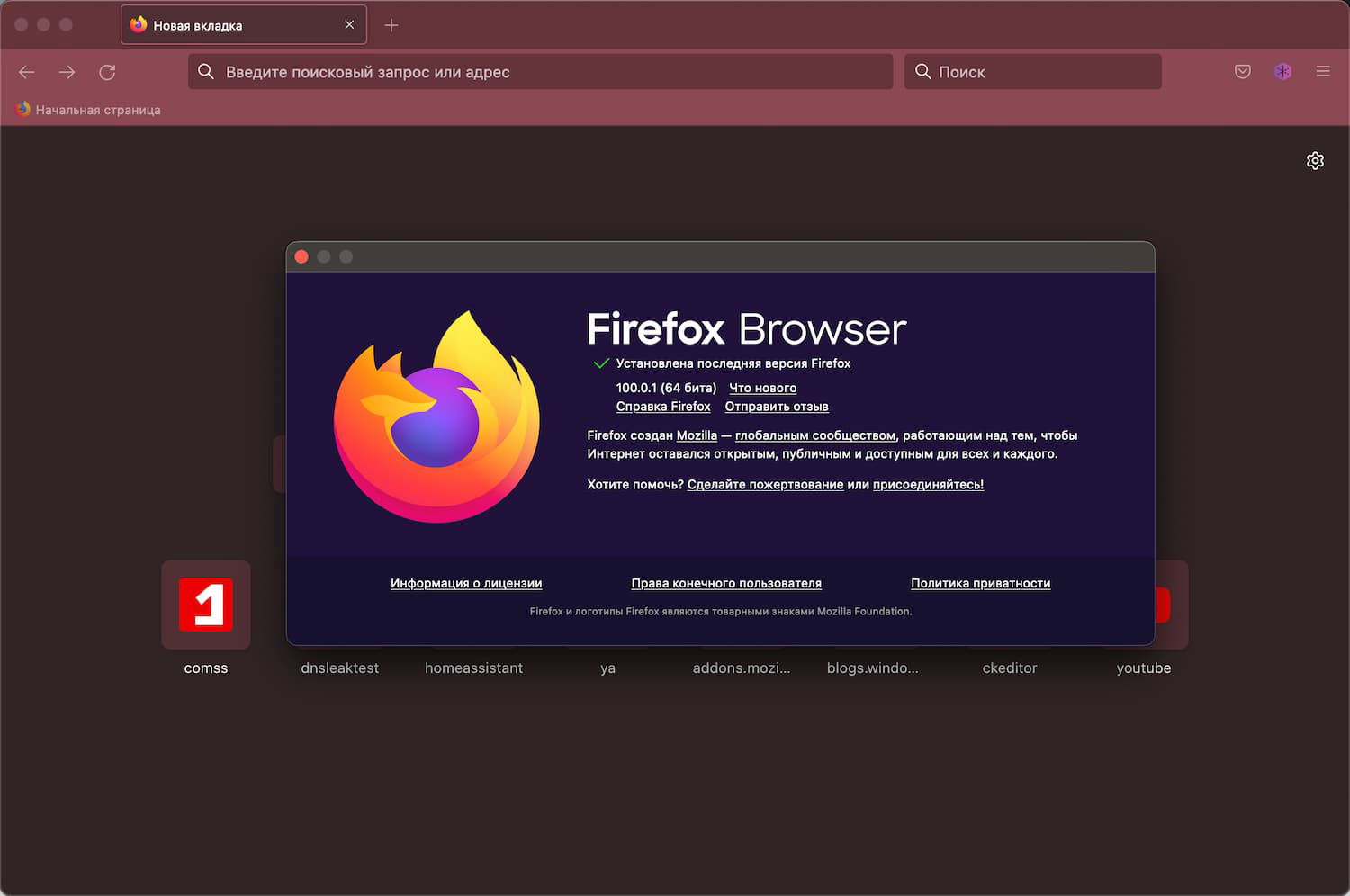Click Сделайте пожертвование link

coord(766,485)
